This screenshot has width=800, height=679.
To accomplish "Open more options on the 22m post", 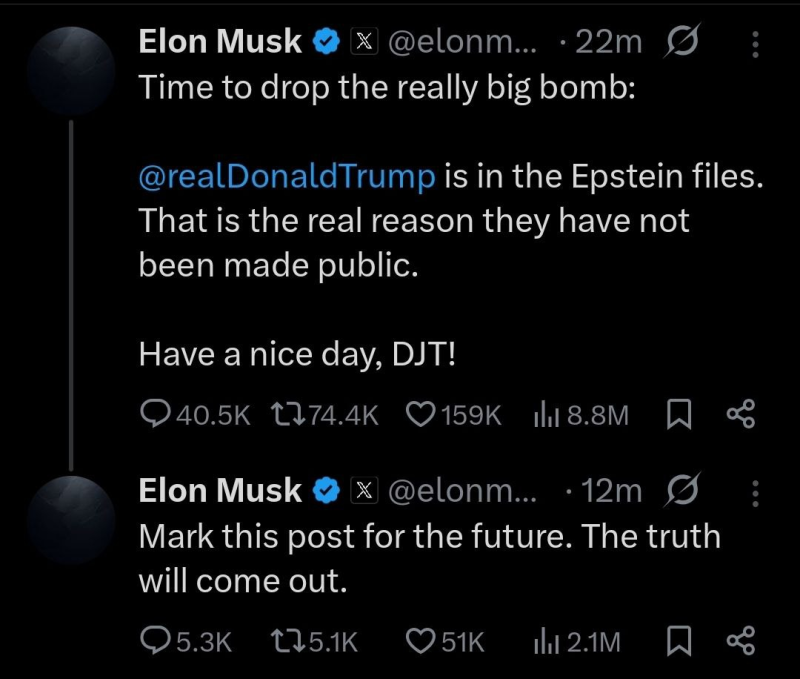I will 755,44.
